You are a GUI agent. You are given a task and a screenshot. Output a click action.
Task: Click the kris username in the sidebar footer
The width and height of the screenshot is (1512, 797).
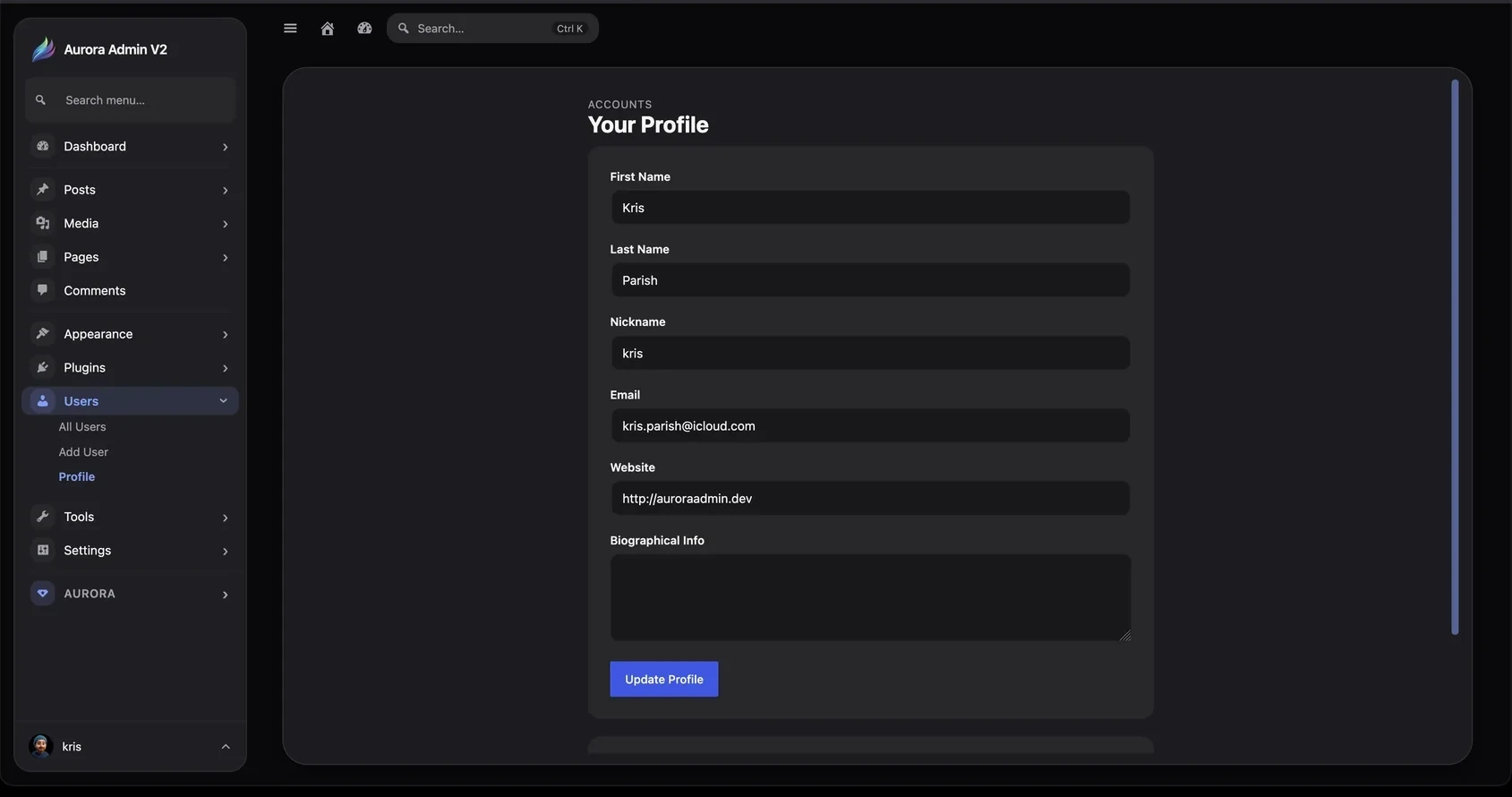coord(72,747)
